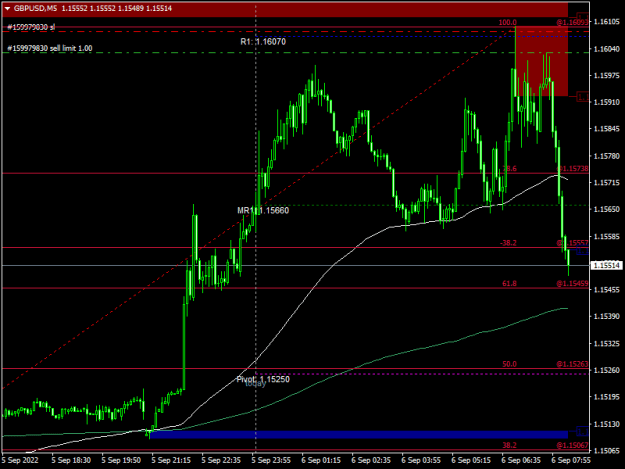Viewport: 625px width, 469px height.
Task: Click the @1.16093 Fibonacci price
Action: click(572, 22)
